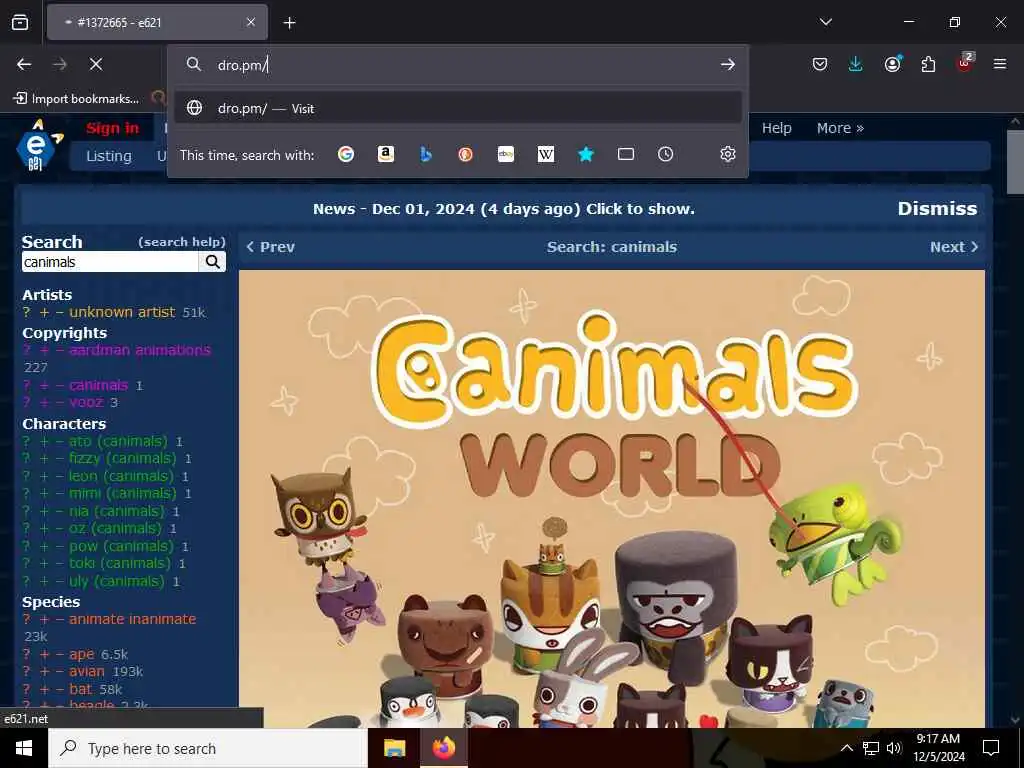Search history with the clock icon
Screen dimensions: 1024x768
665,154
